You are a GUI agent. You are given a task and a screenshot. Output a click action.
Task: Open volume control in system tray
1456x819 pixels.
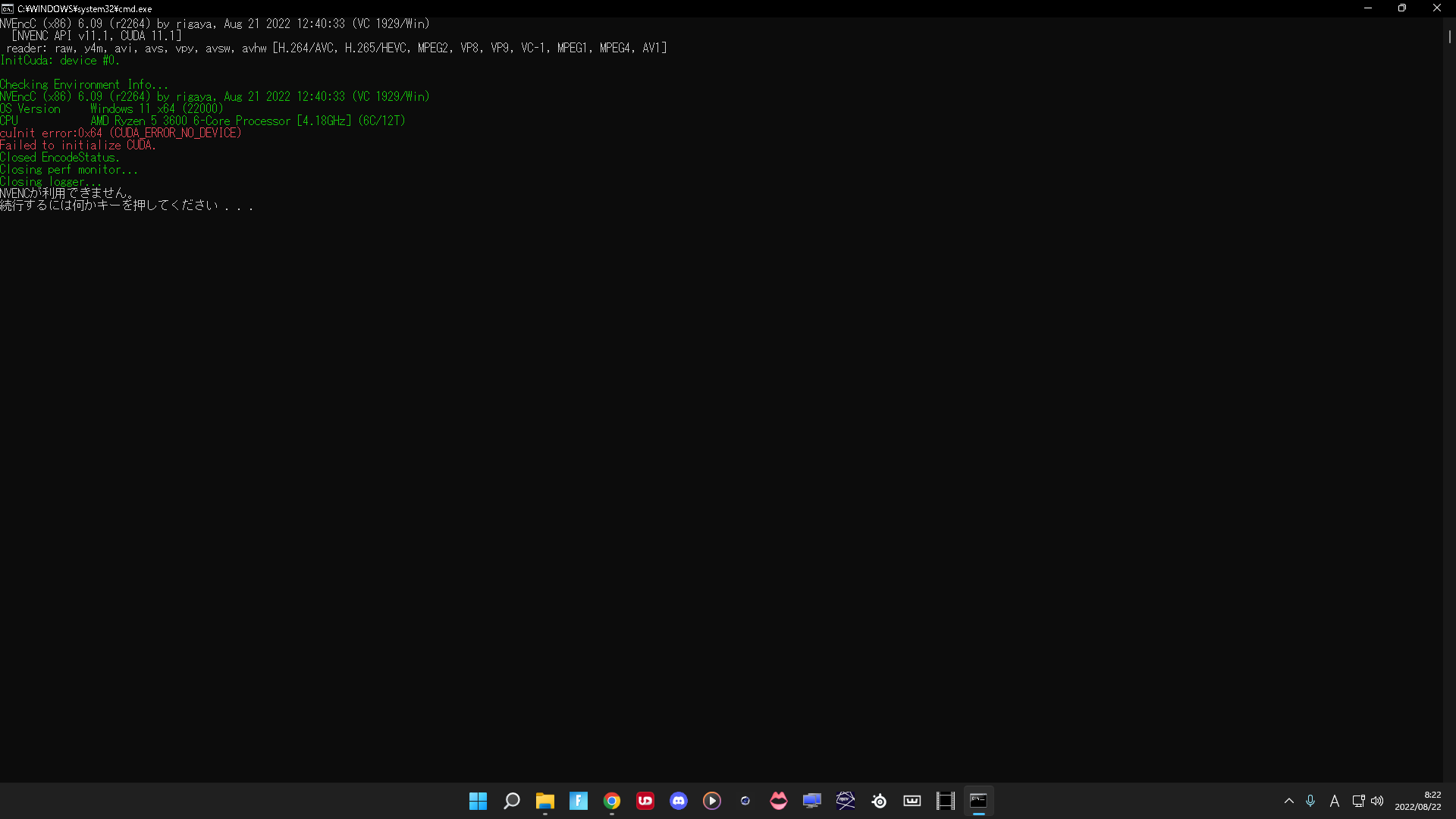(x=1377, y=801)
